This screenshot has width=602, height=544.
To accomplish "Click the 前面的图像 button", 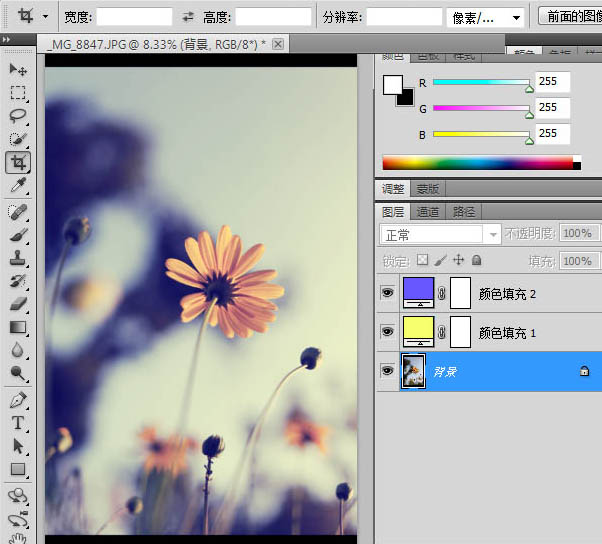I will click(571, 16).
